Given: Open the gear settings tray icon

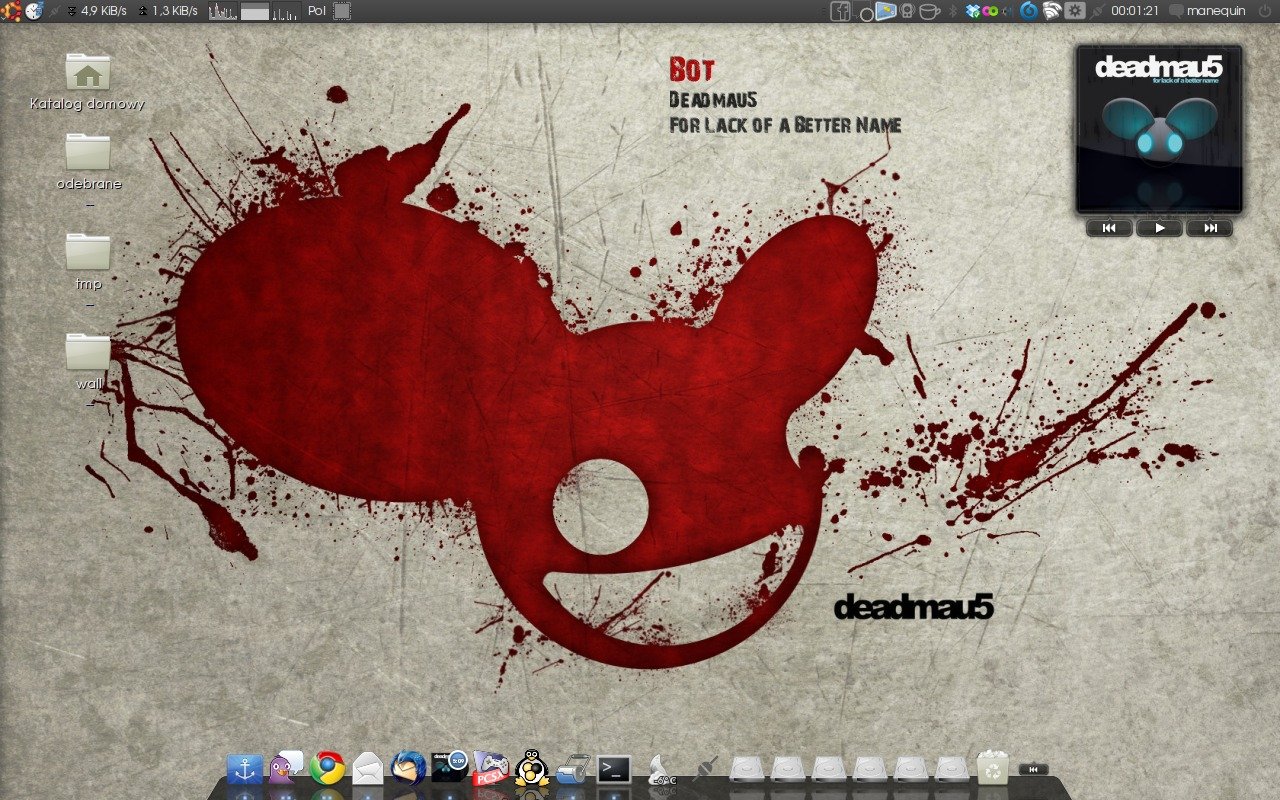Looking at the screenshot, I should click(1075, 11).
